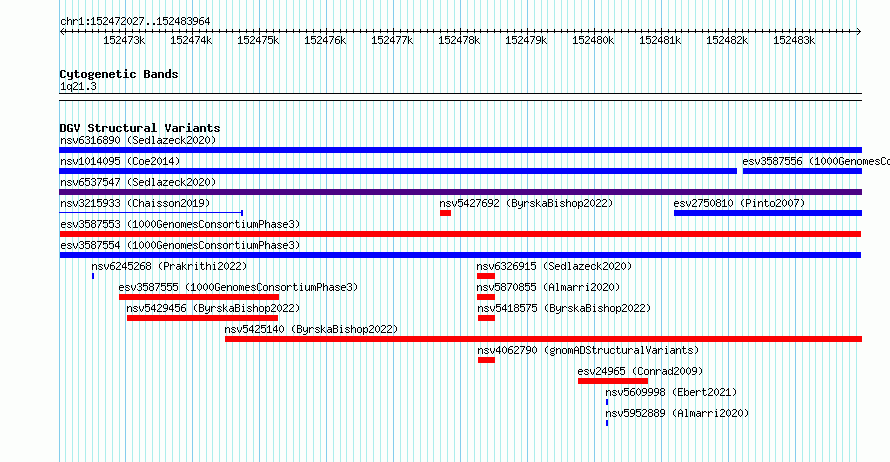Open esv3587555 (1000GenomesConsortiumPhase3) label

(x=238, y=287)
